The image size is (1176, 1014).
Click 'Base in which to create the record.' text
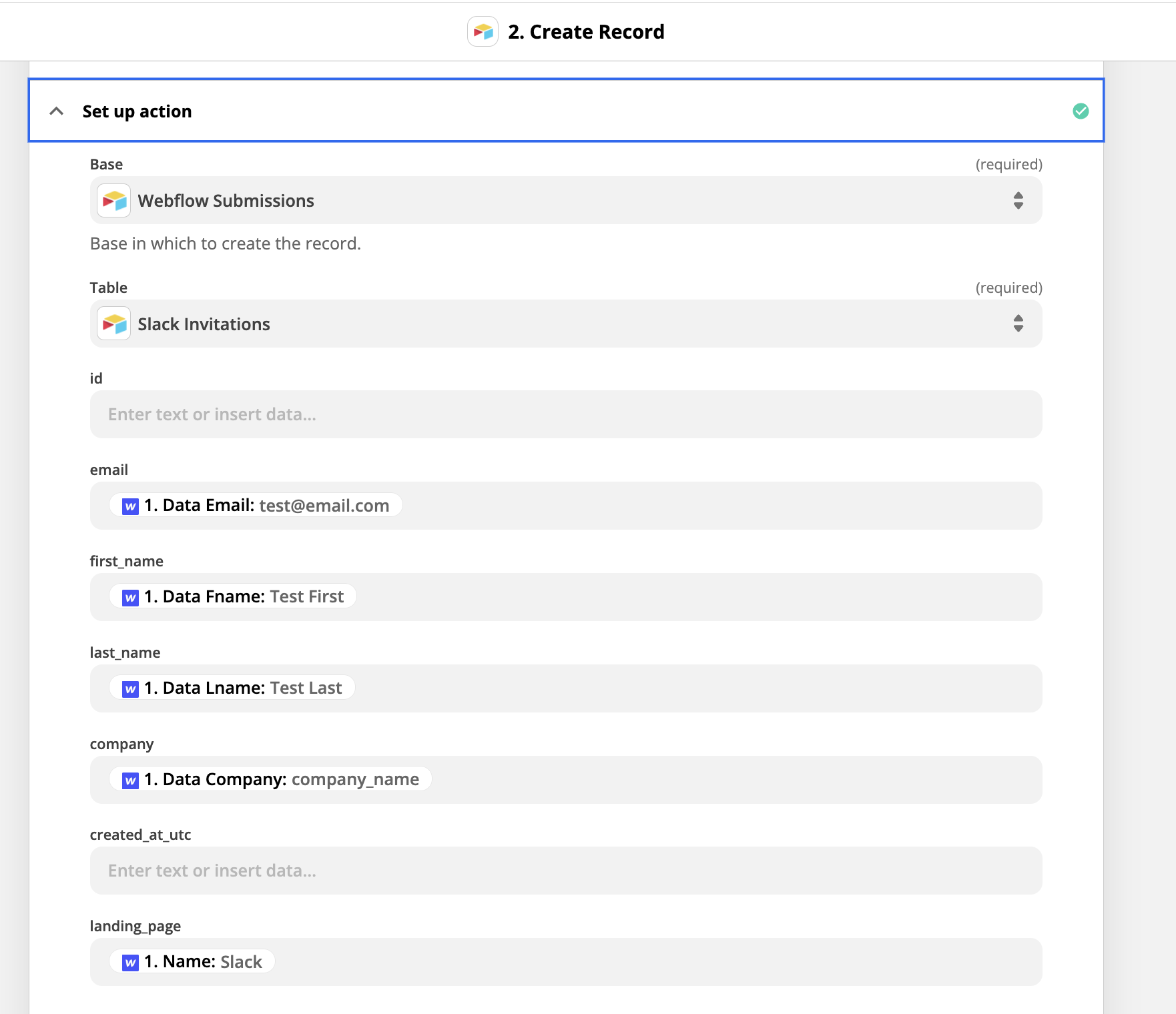[226, 243]
